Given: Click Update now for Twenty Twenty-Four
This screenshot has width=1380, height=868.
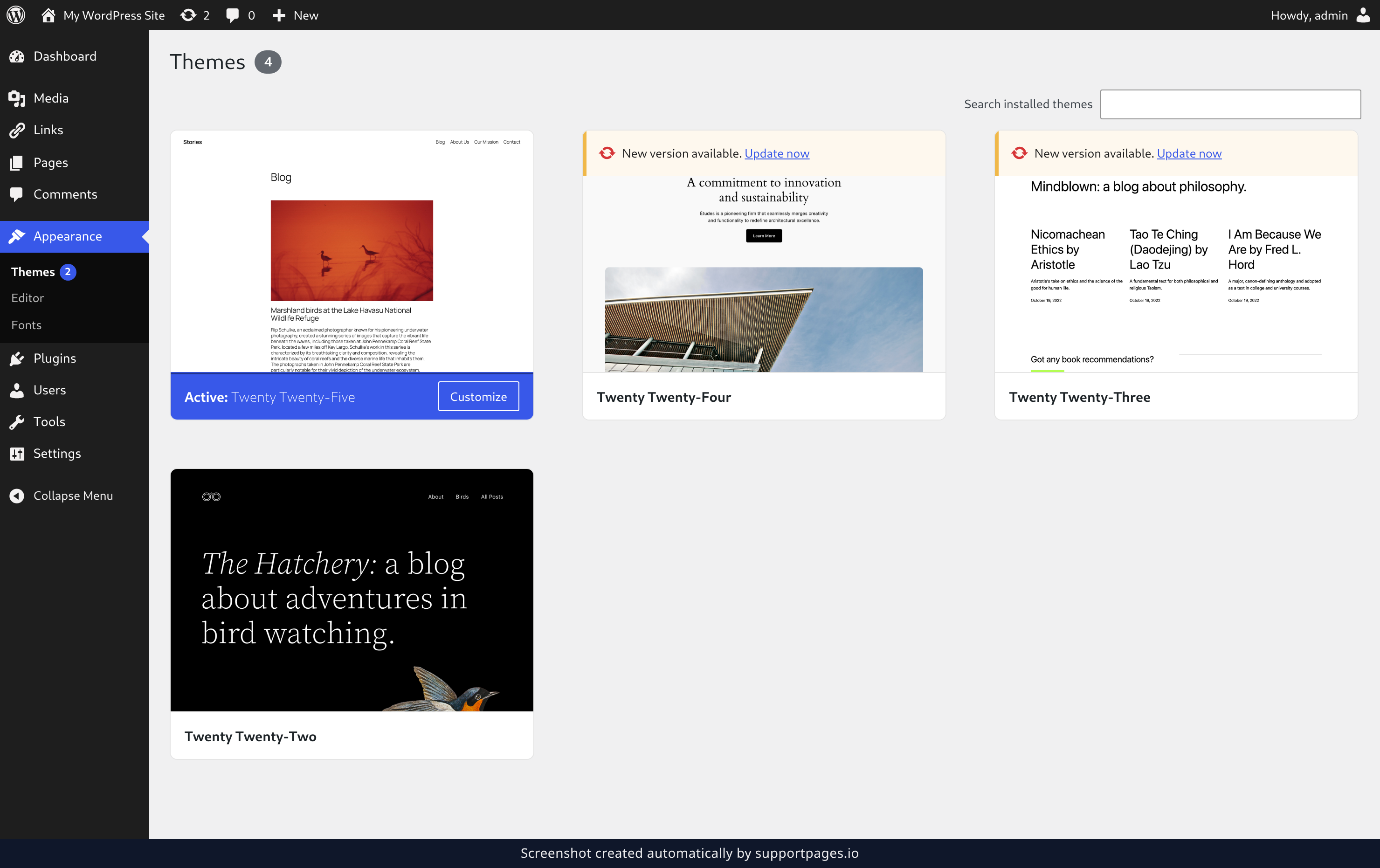Looking at the screenshot, I should pyautogui.click(x=777, y=153).
